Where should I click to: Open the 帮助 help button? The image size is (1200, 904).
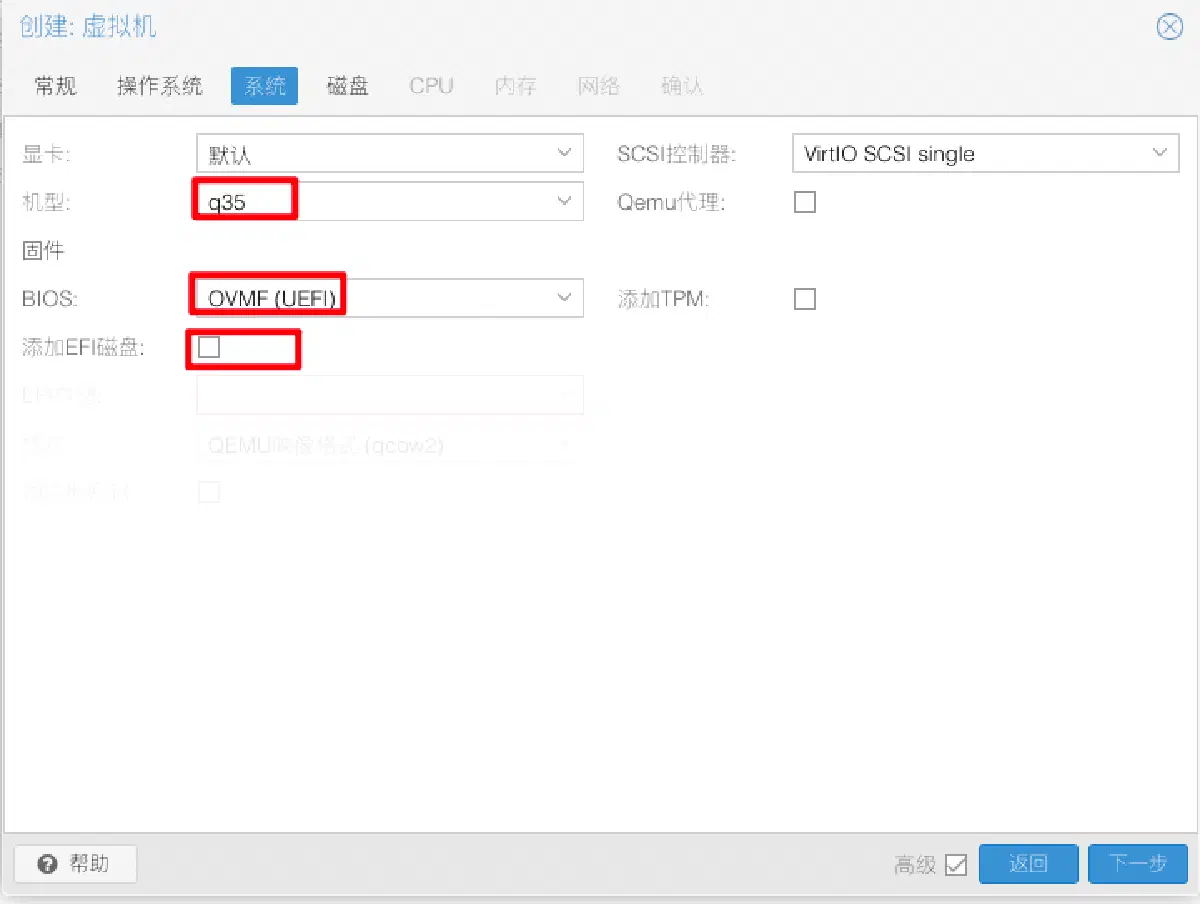(x=75, y=864)
